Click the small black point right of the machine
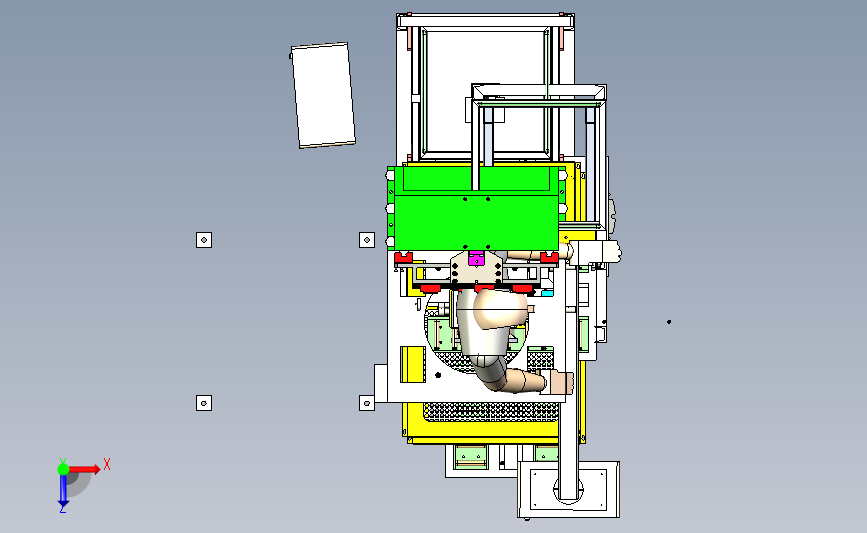The width and height of the screenshot is (867, 533). [x=669, y=322]
